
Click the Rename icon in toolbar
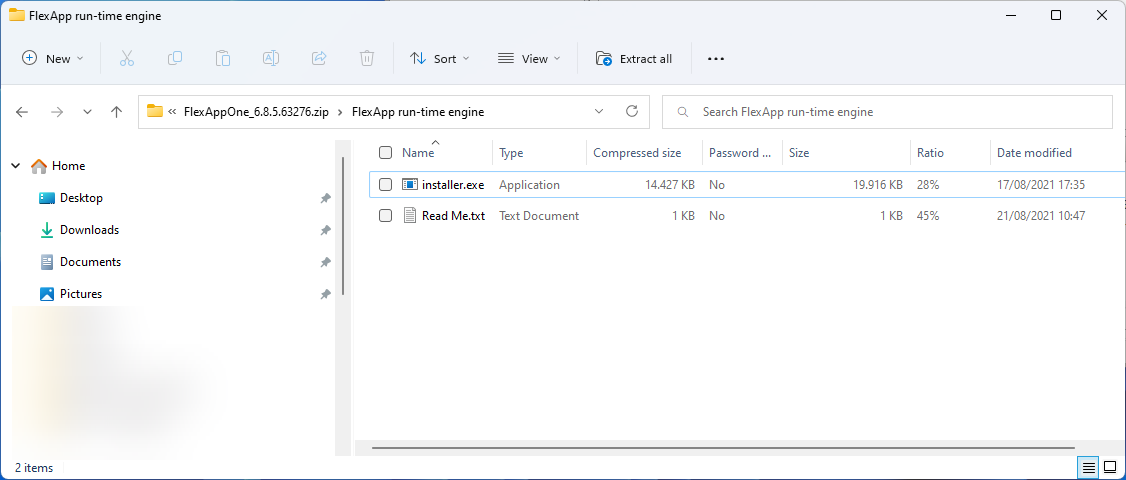click(271, 59)
